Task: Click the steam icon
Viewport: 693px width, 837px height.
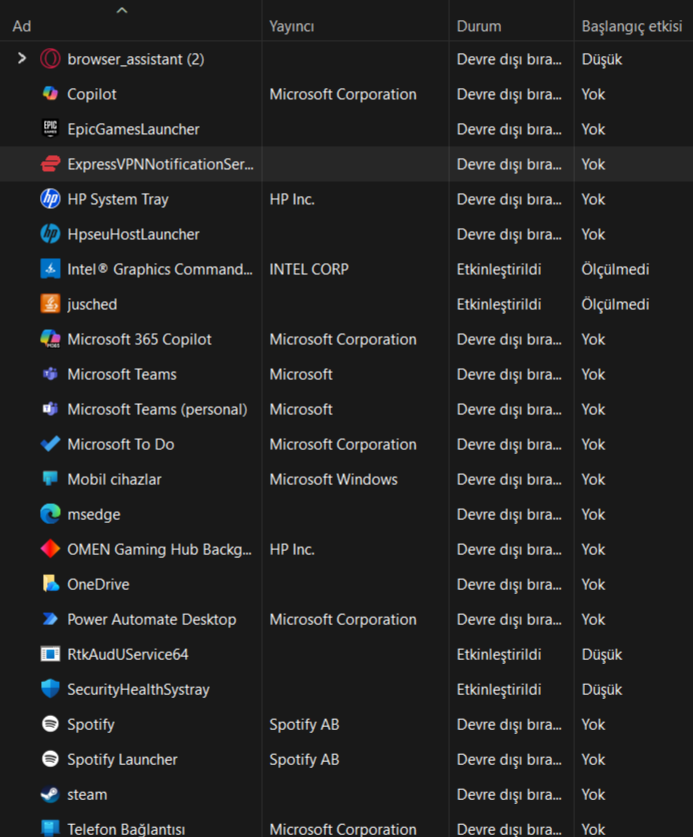Action: 50,794
